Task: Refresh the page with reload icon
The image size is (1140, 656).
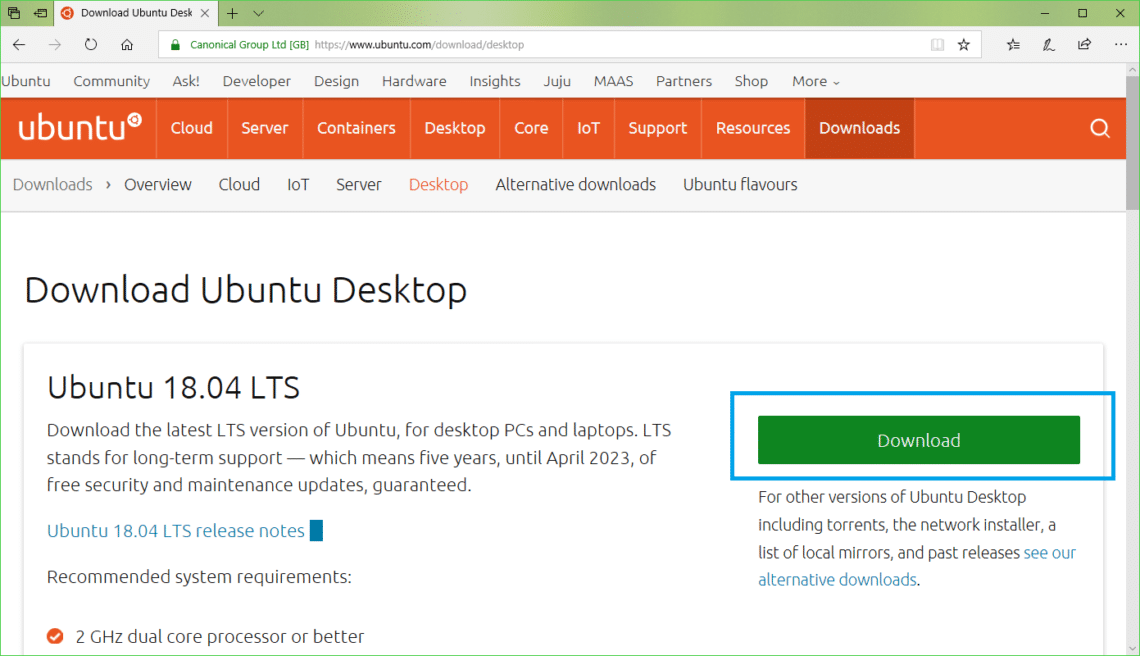Action: coord(91,45)
